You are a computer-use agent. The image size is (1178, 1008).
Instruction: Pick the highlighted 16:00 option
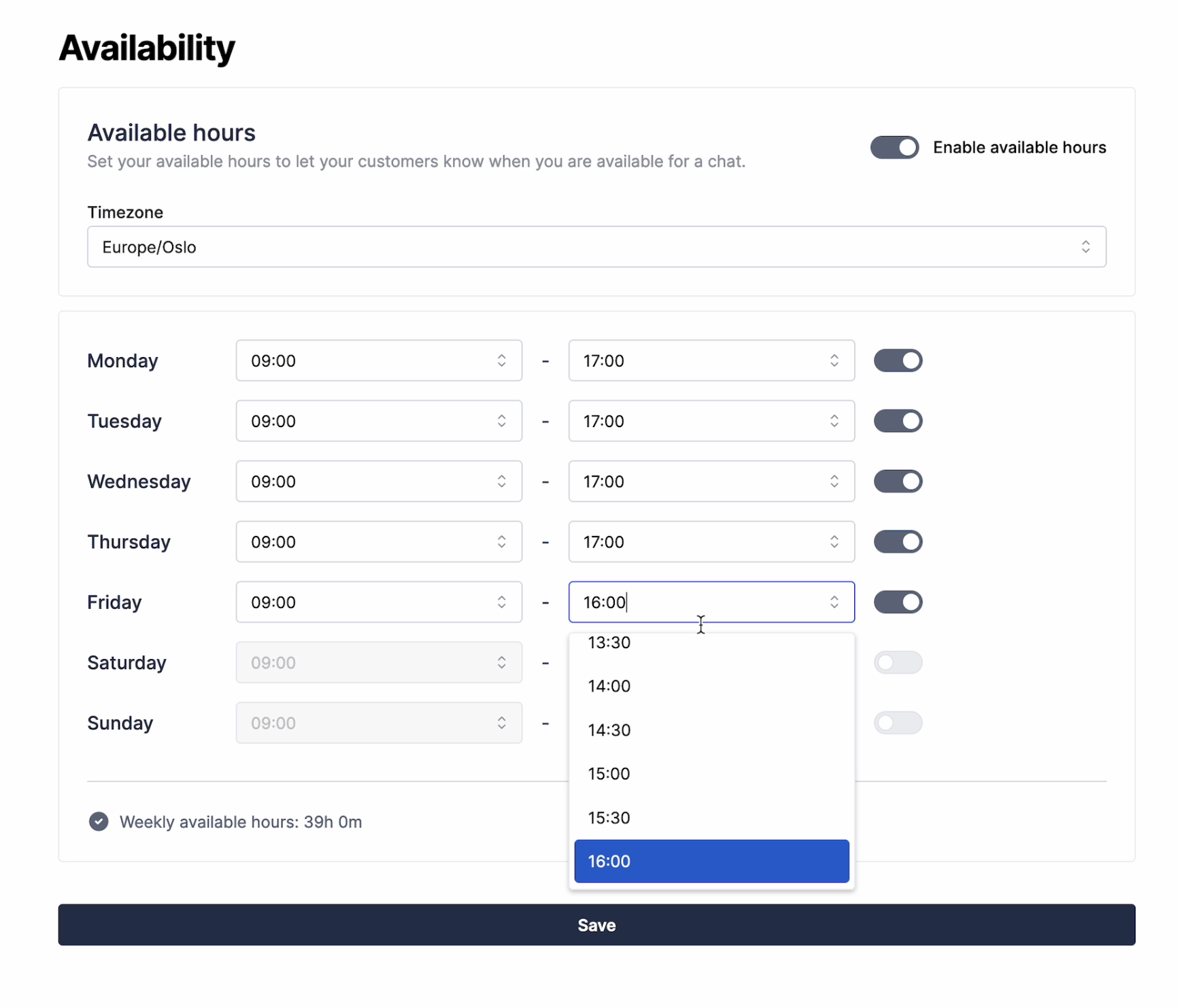pyautogui.click(x=711, y=861)
